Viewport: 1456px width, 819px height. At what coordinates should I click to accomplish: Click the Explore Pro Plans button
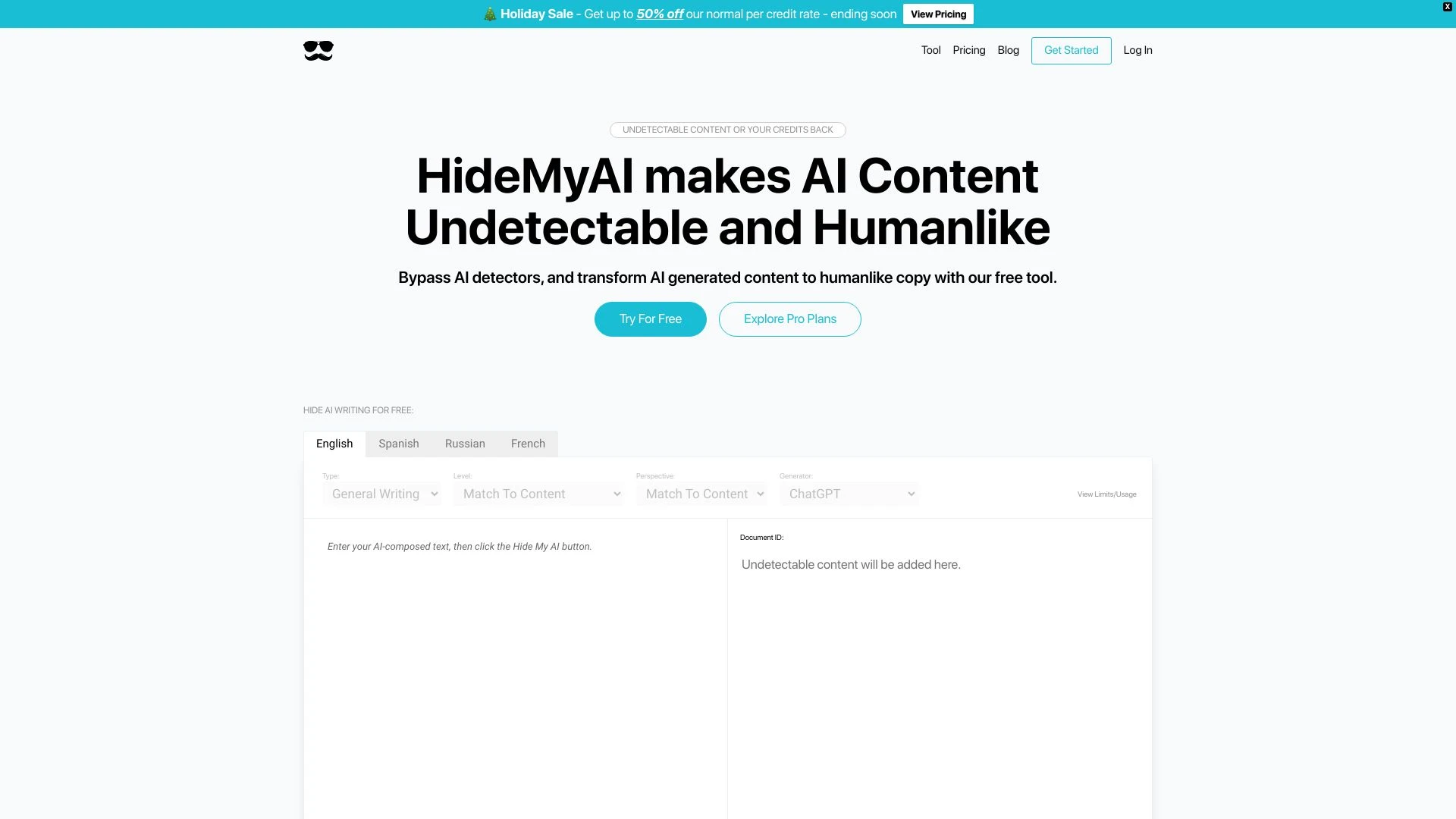[790, 319]
